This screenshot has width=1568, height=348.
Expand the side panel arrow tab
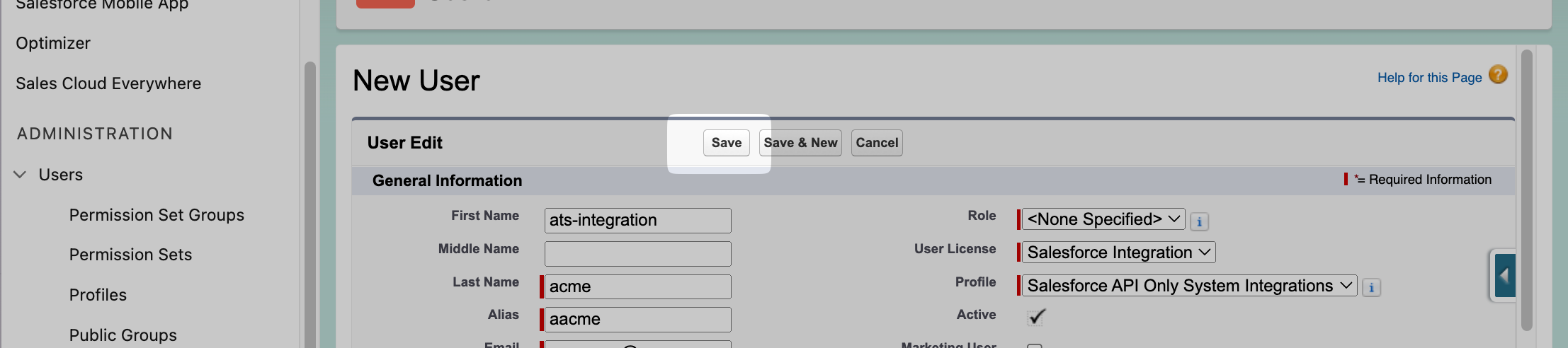pyautogui.click(x=1504, y=276)
